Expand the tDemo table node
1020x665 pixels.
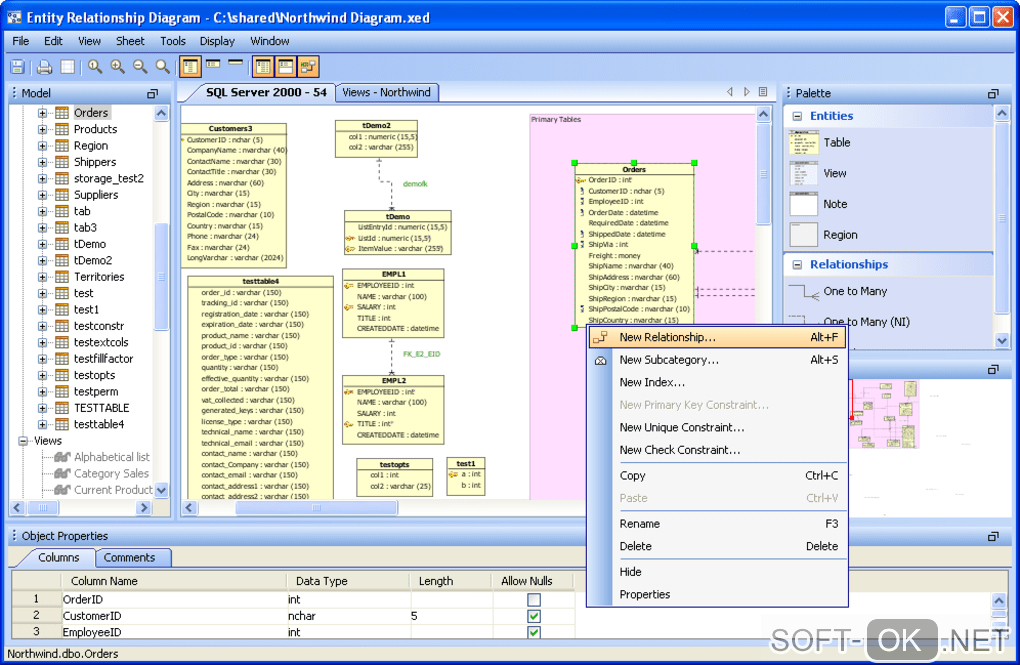click(42, 244)
